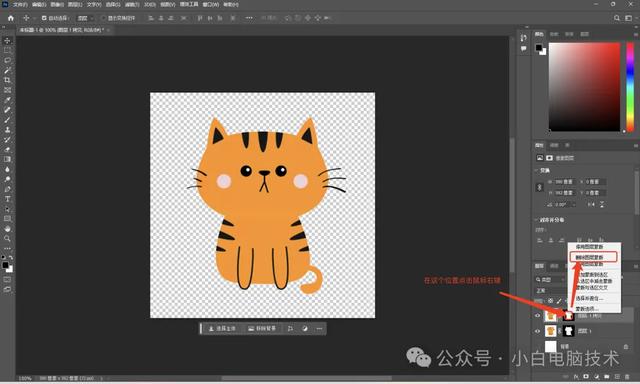Click the Home icon in options bar
640x384 pixels.
click(x=11, y=18)
